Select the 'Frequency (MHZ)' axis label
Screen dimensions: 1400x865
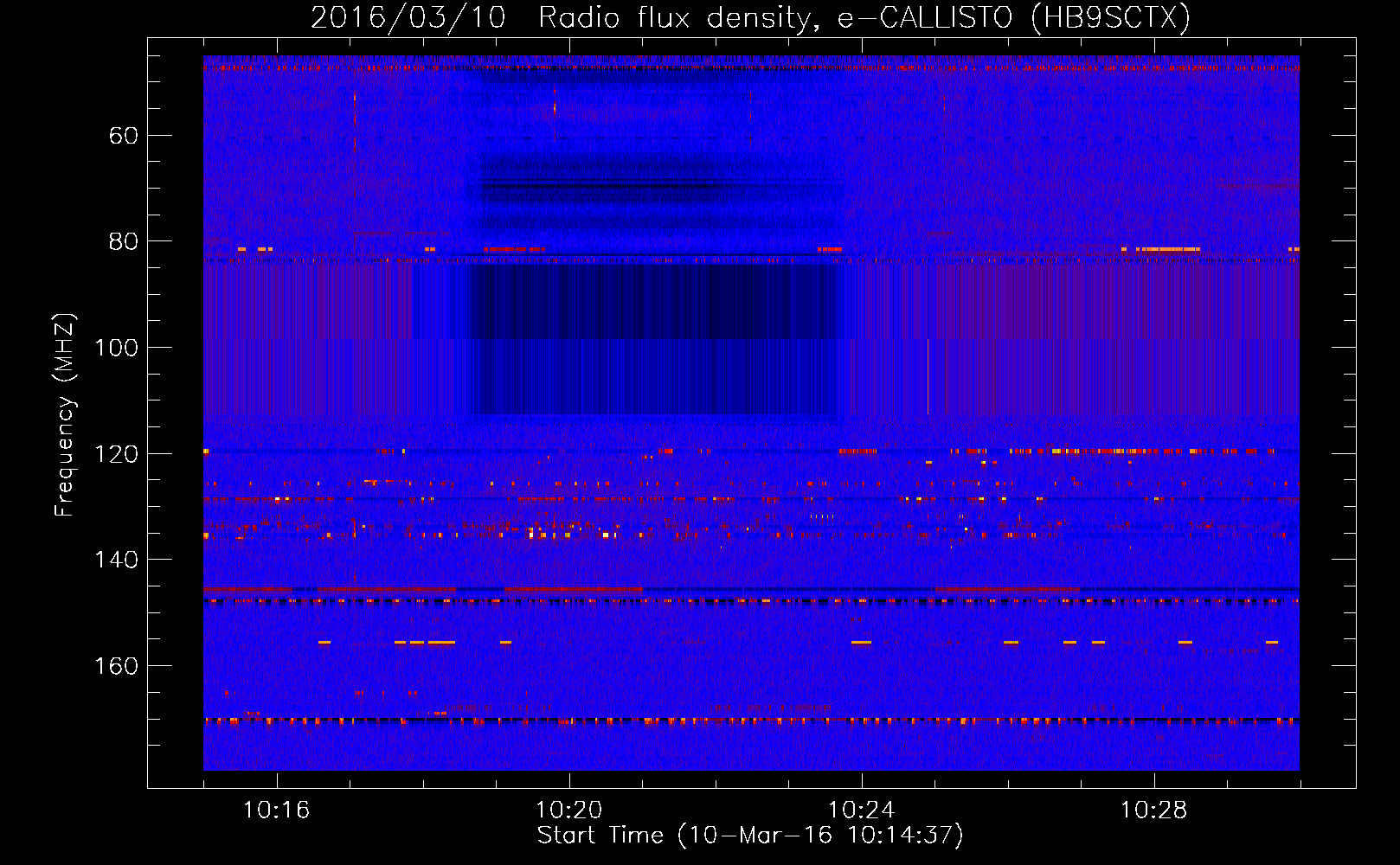(65, 415)
